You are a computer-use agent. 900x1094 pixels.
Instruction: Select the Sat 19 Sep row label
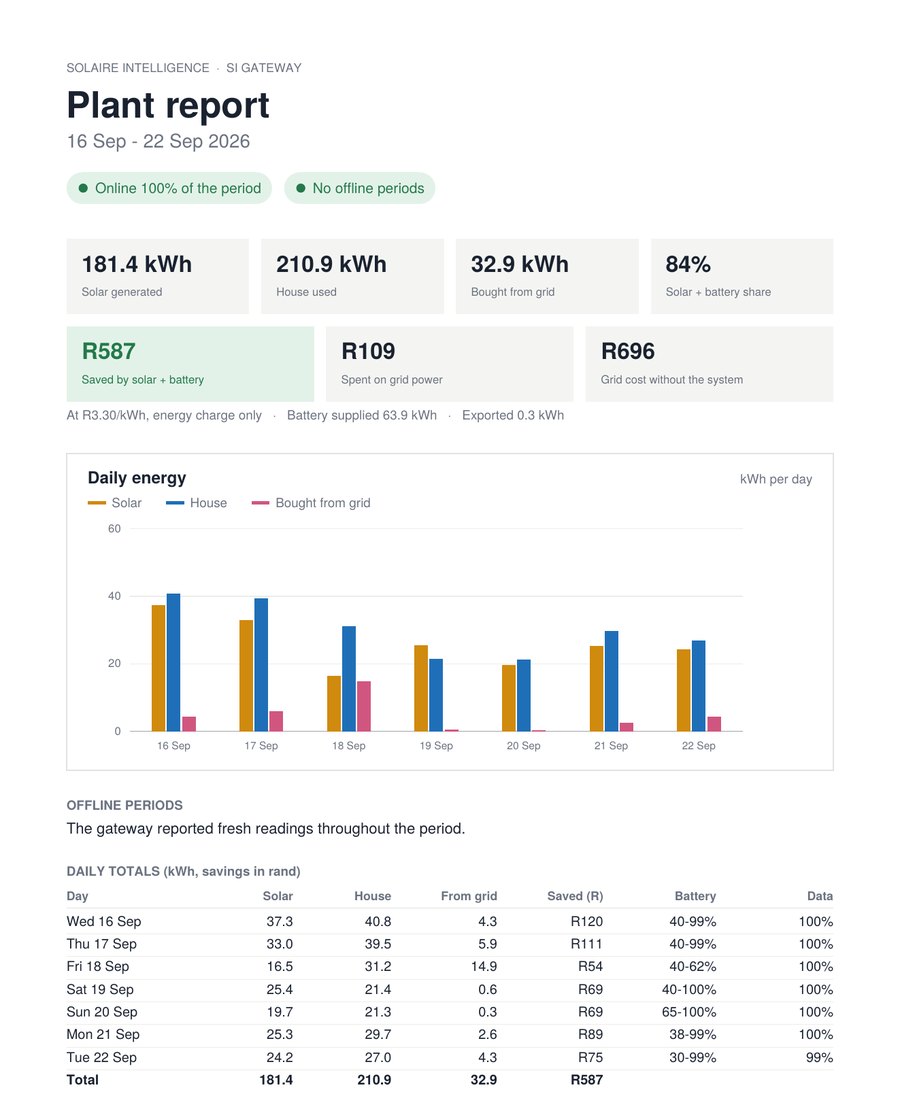(x=100, y=989)
